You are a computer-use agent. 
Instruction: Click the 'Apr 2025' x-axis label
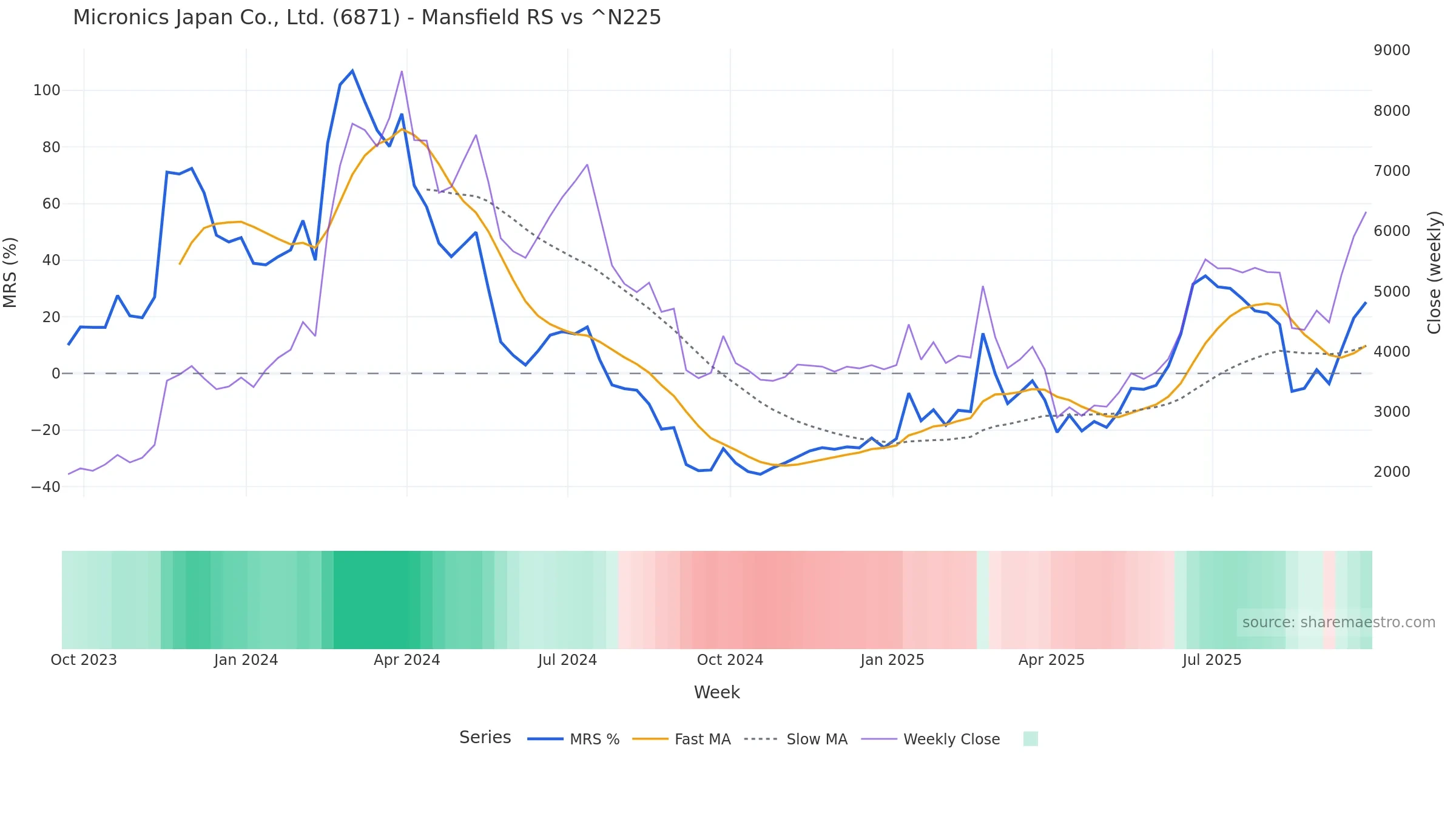1051,659
